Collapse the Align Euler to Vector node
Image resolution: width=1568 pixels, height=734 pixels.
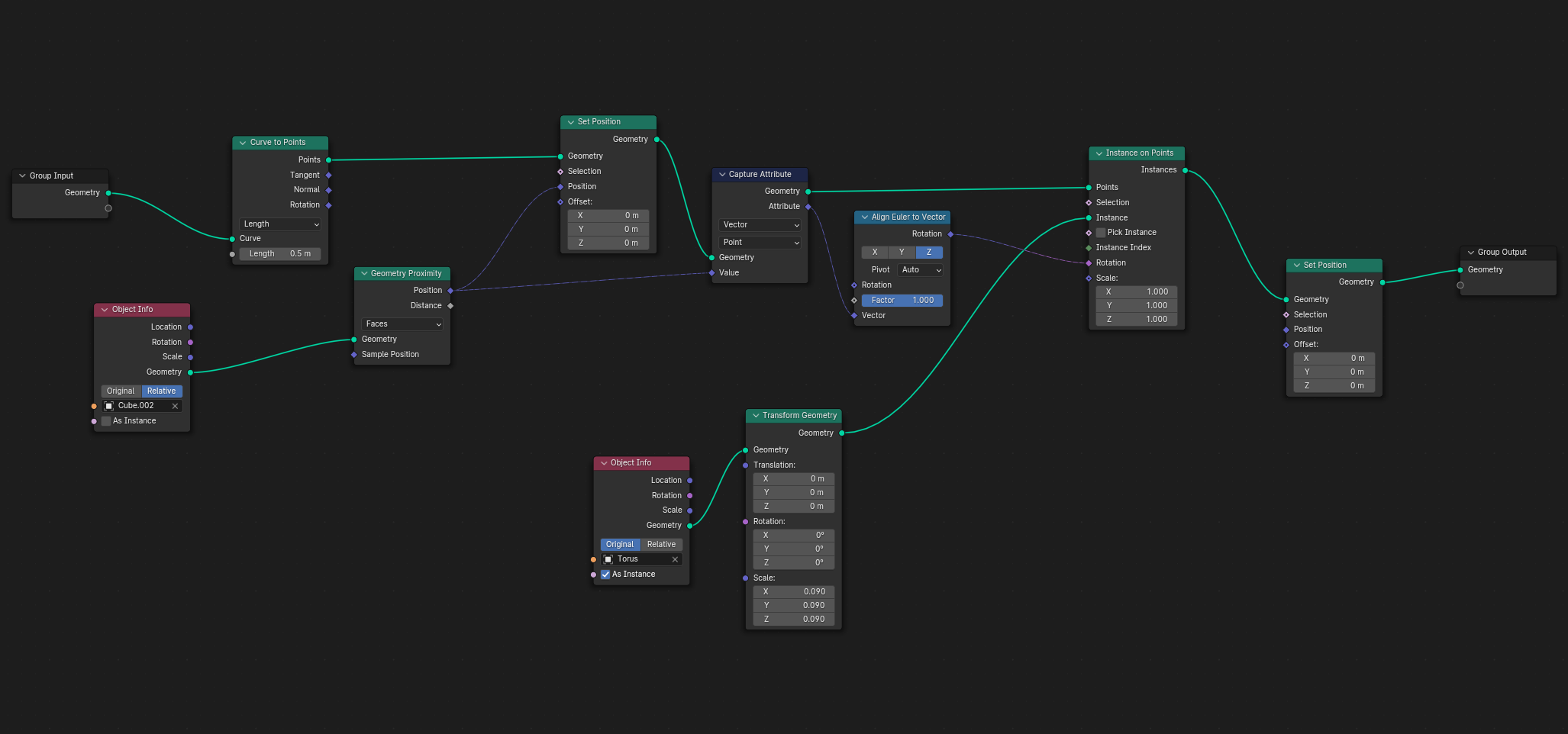865,217
